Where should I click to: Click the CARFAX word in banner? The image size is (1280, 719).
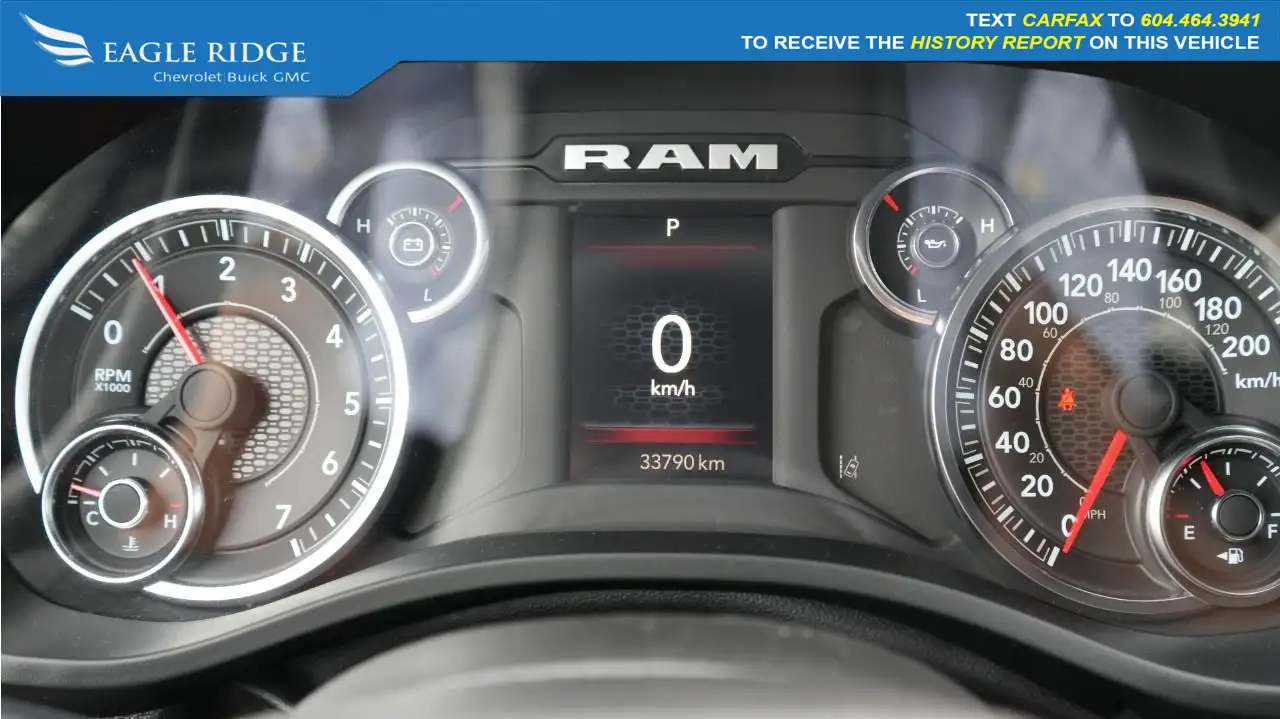pyautogui.click(x=1063, y=20)
